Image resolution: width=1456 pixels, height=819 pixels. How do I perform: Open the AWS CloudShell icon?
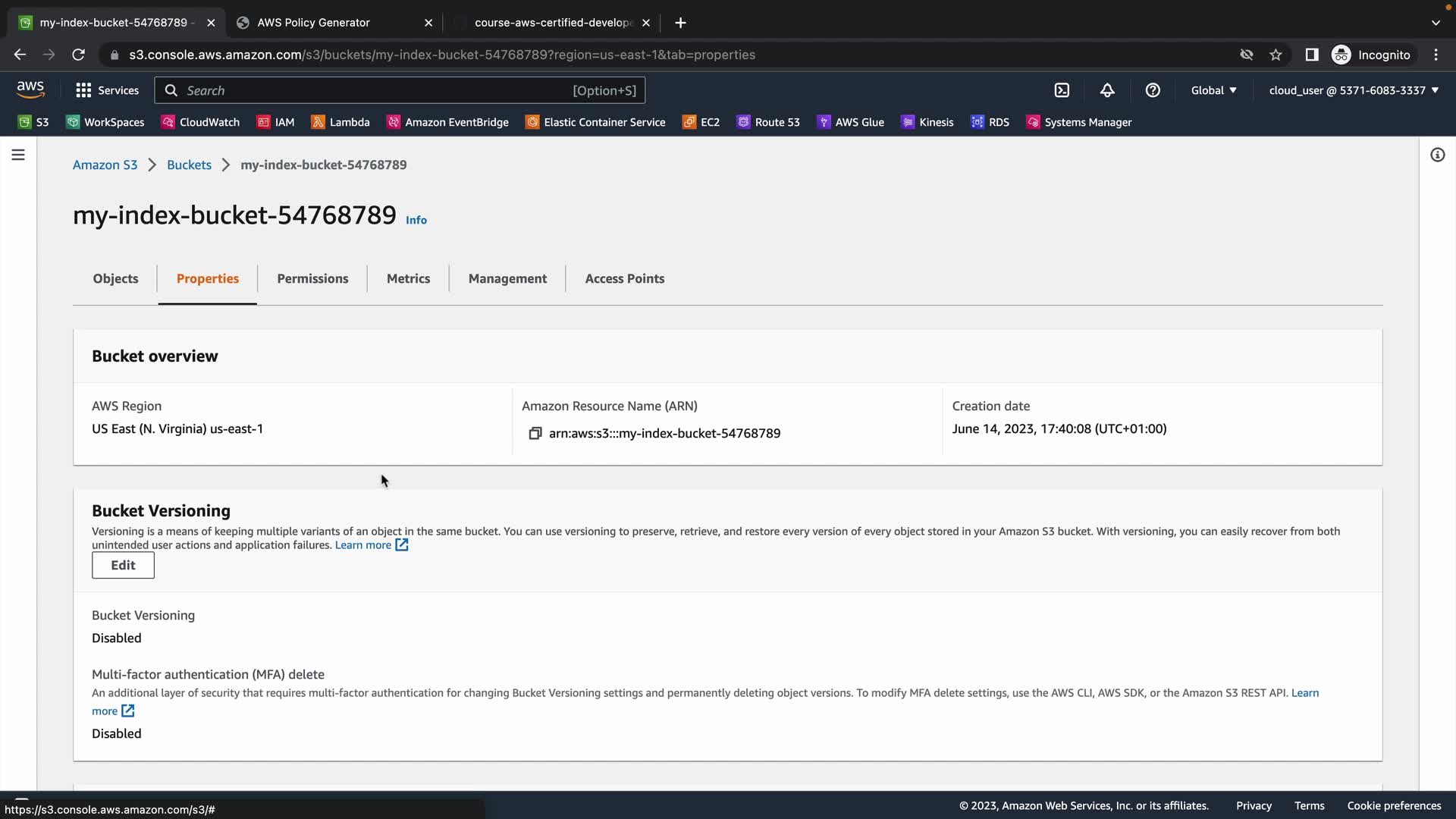coord(1062,90)
